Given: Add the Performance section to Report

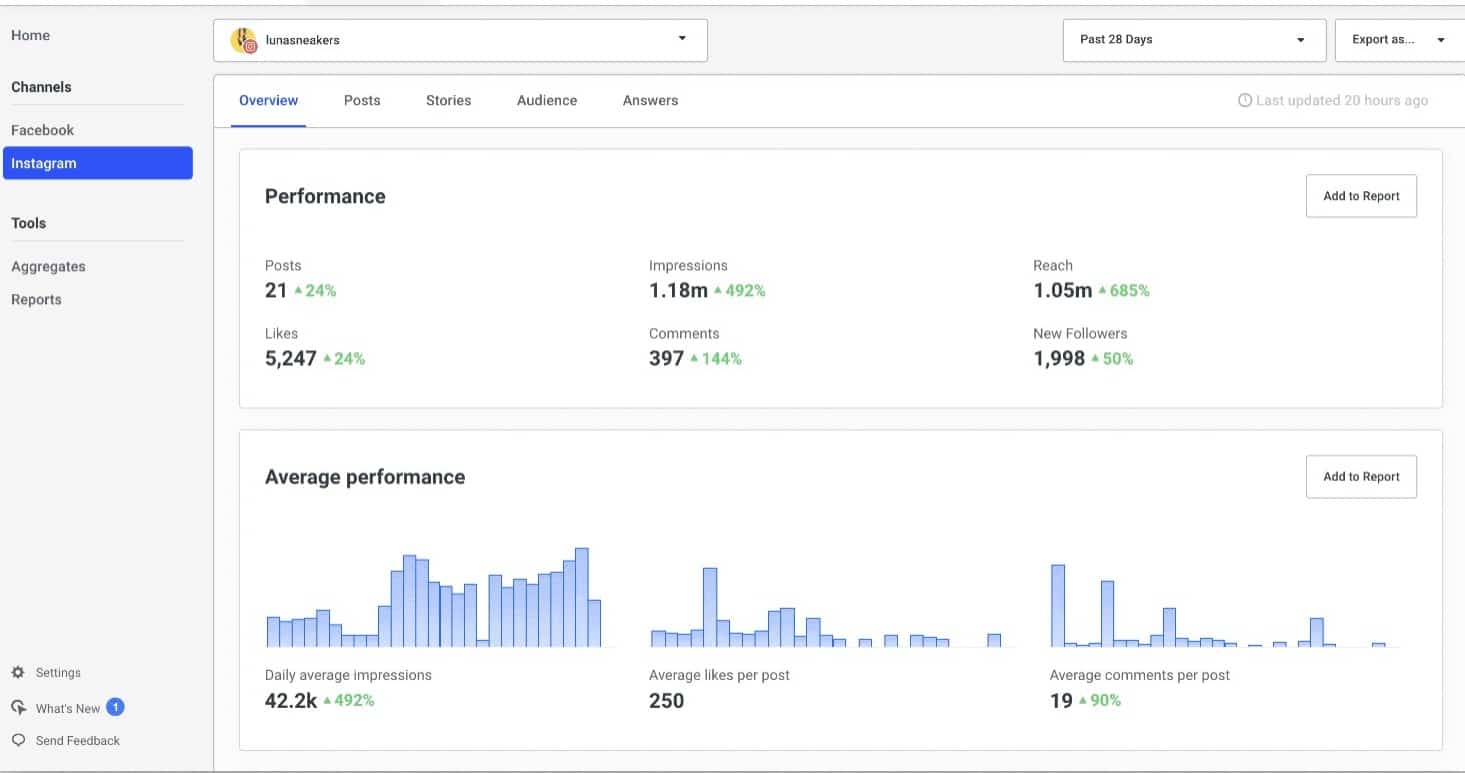Looking at the screenshot, I should point(1360,196).
